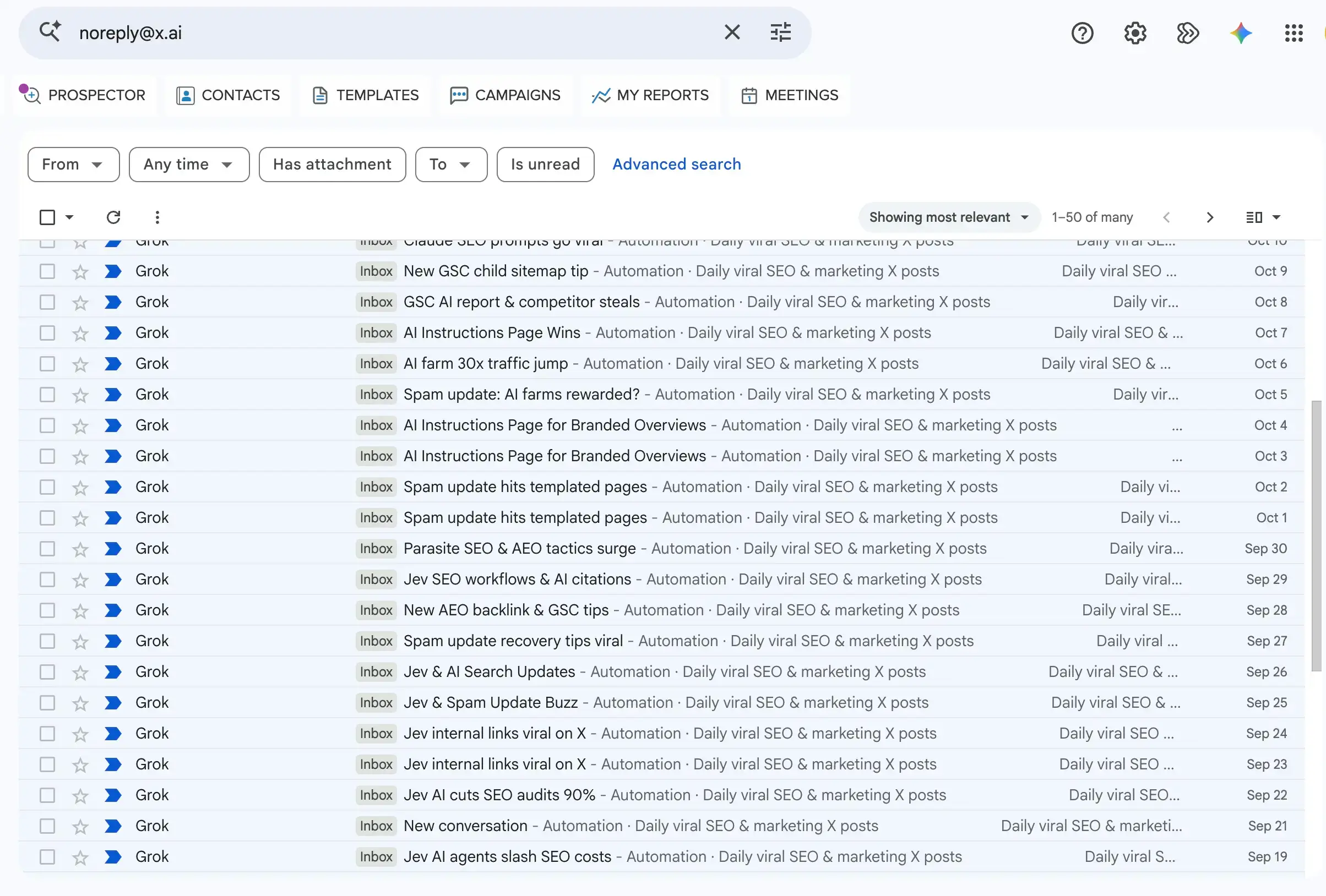The width and height of the screenshot is (1326, 896).
Task: Star the 'GSC AI report & competitor steals' email
Action: pos(80,302)
